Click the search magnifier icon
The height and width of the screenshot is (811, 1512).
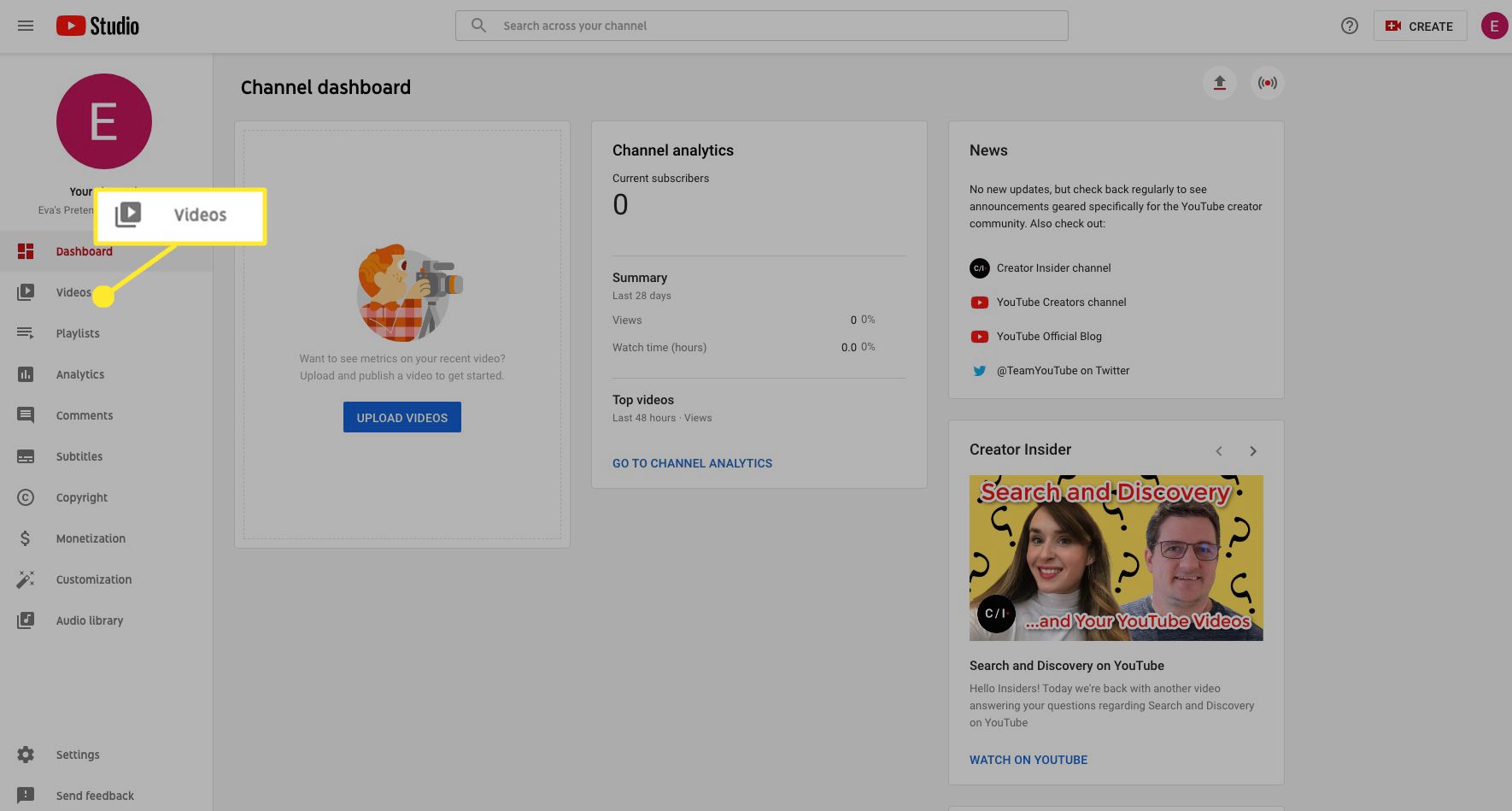pyautogui.click(x=479, y=26)
